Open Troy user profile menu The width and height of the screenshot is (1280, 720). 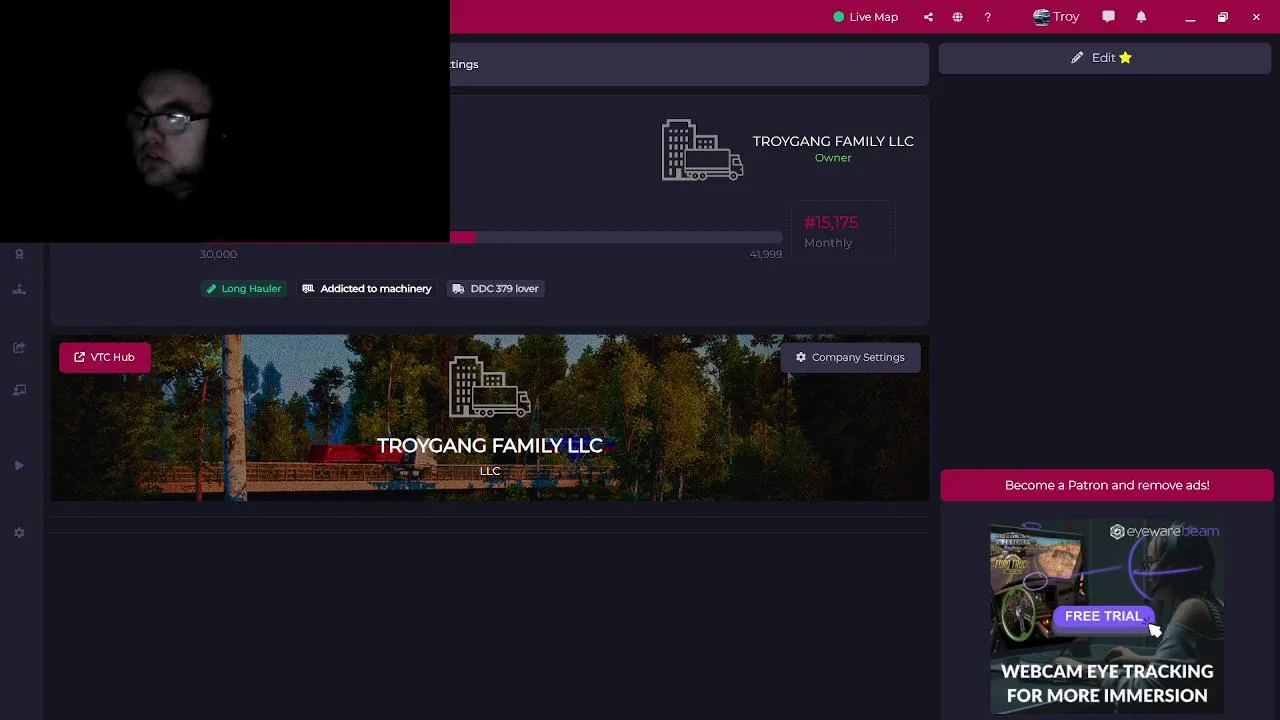(1056, 17)
